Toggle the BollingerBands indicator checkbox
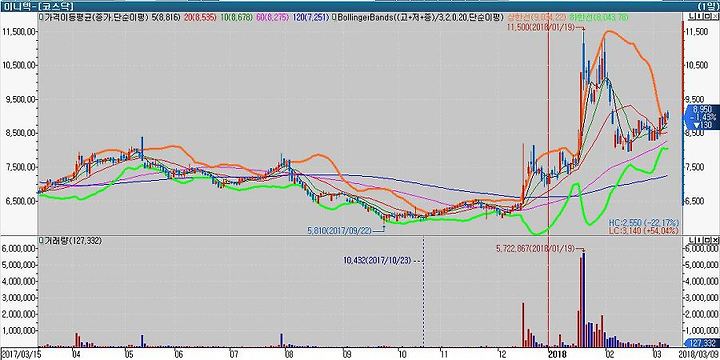This screenshot has width=720, height=360. [x=335, y=17]
